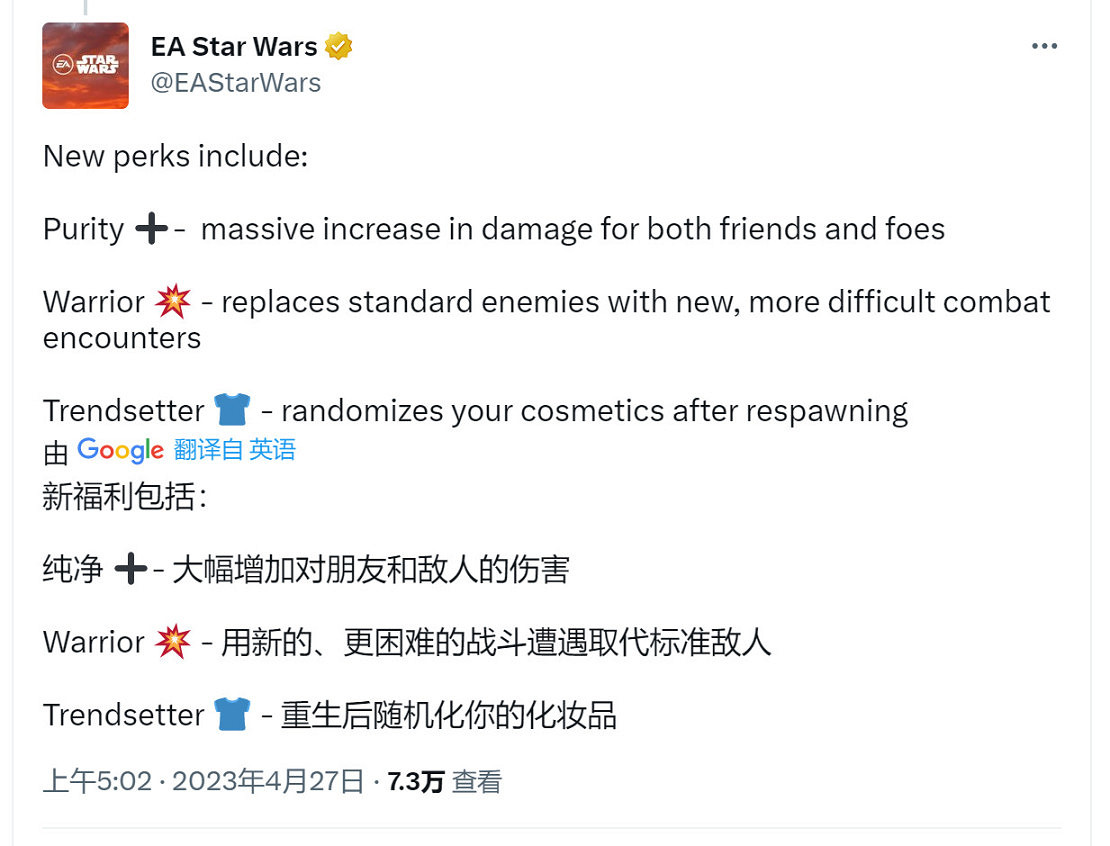
Task: Click the Google logo in translation line
Action: (120, 450)
